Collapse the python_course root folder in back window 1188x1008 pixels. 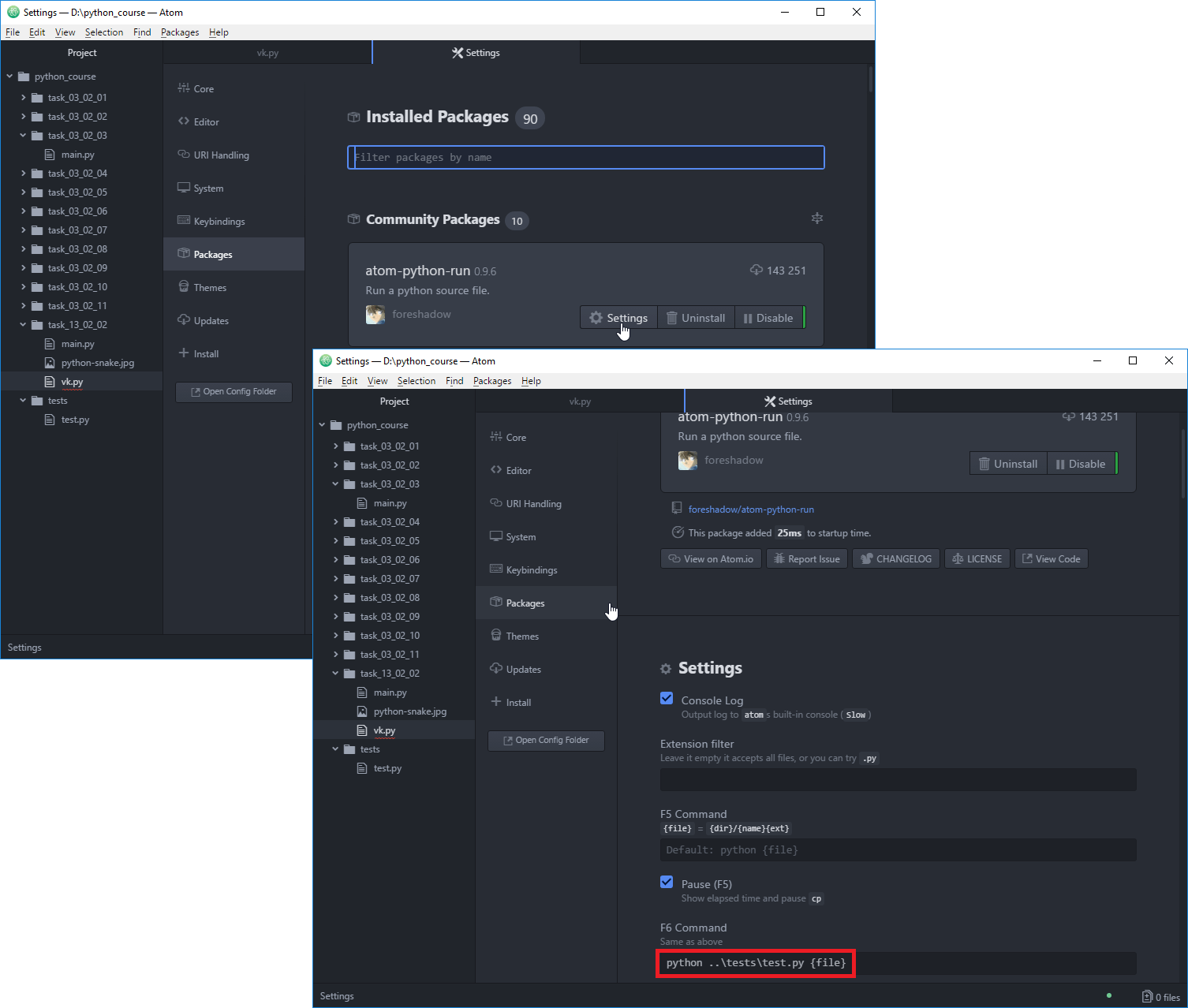point(9,77)
